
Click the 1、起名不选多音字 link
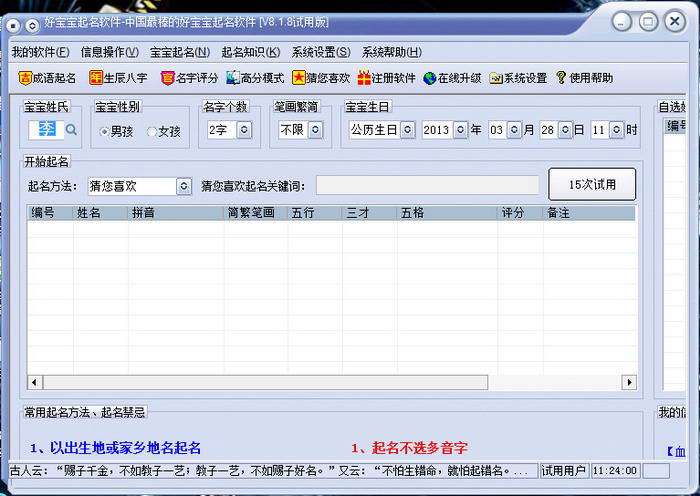coord(409,447)
